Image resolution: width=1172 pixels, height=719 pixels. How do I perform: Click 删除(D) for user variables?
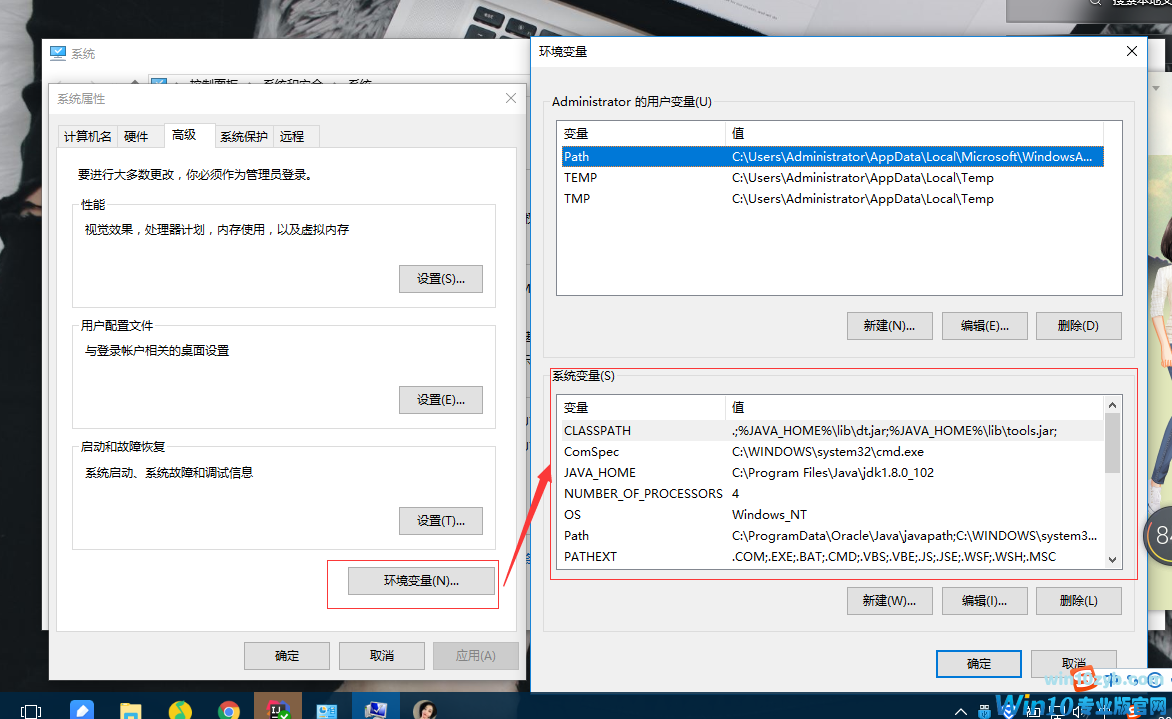1078,325
